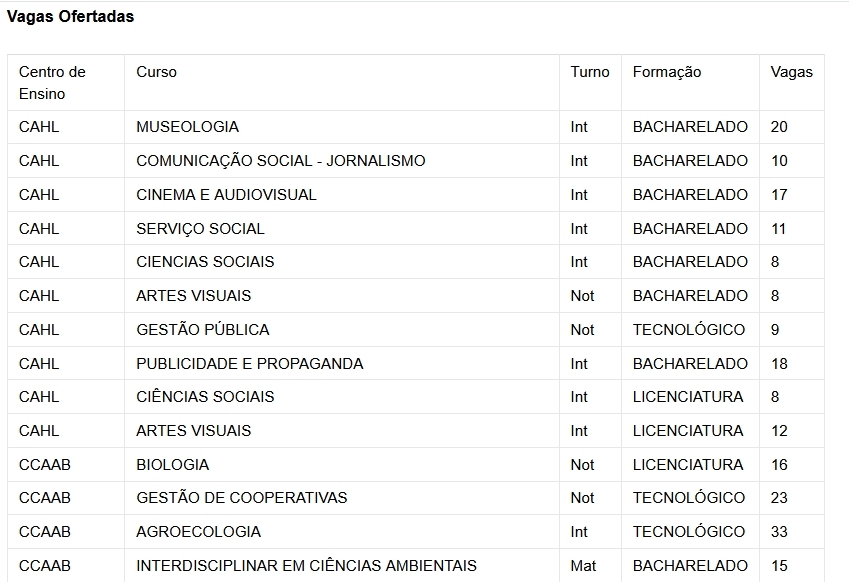
Task: Select the AGROECOLOGIA course row
Action: click(x=416, y=532)
